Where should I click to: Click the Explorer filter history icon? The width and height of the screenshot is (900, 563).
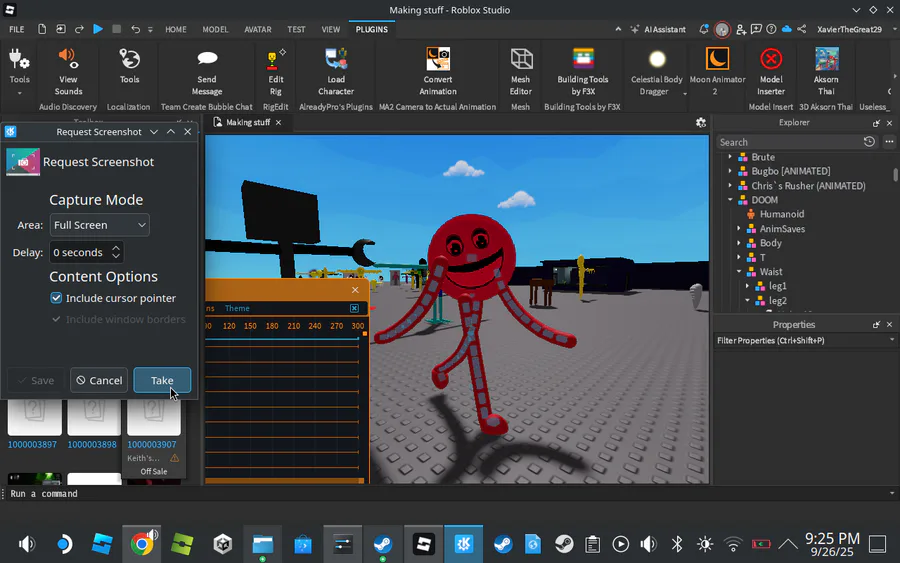pos(869,142)
